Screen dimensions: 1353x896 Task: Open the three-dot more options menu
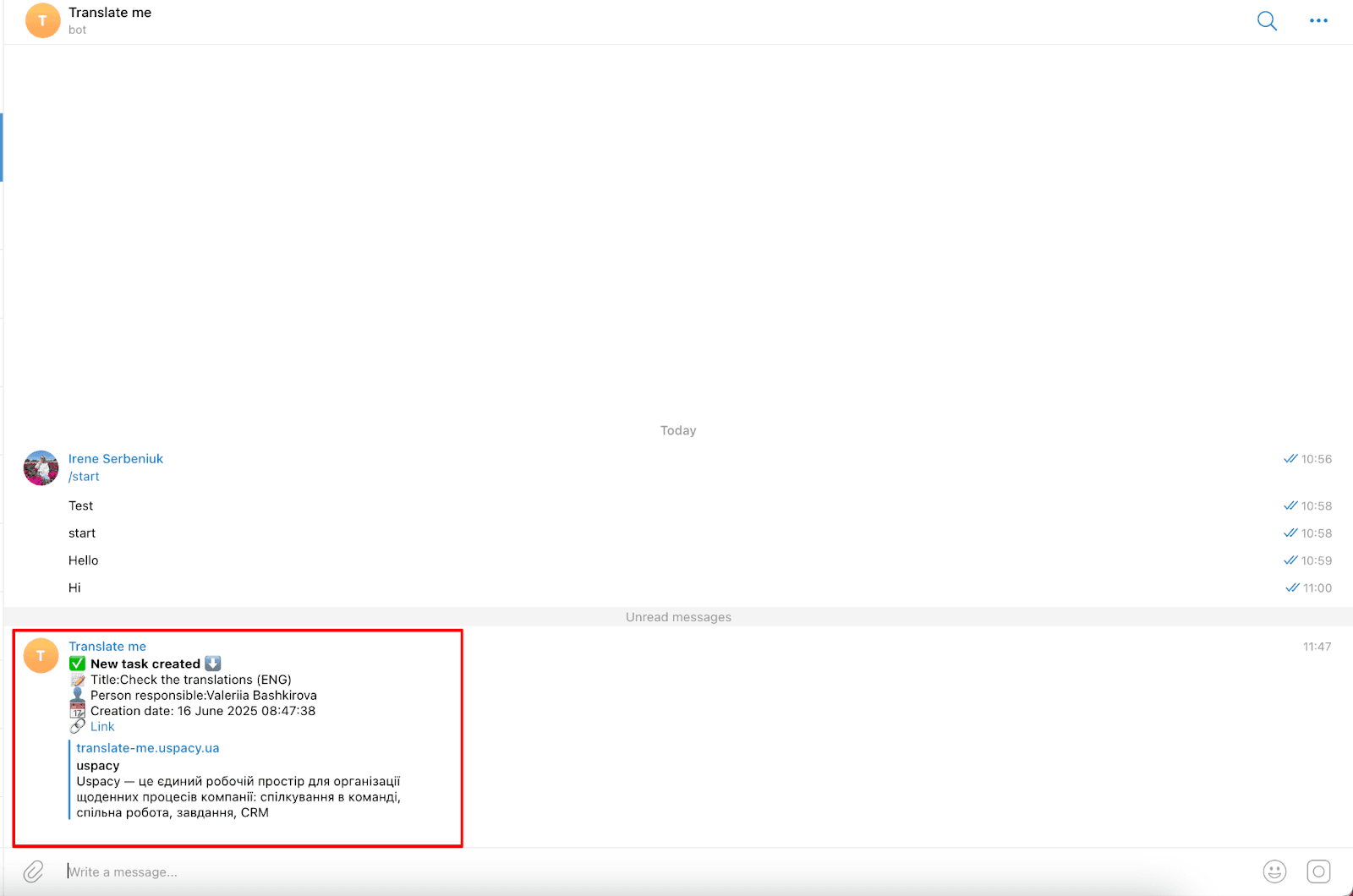click(x=1318, y=21)
